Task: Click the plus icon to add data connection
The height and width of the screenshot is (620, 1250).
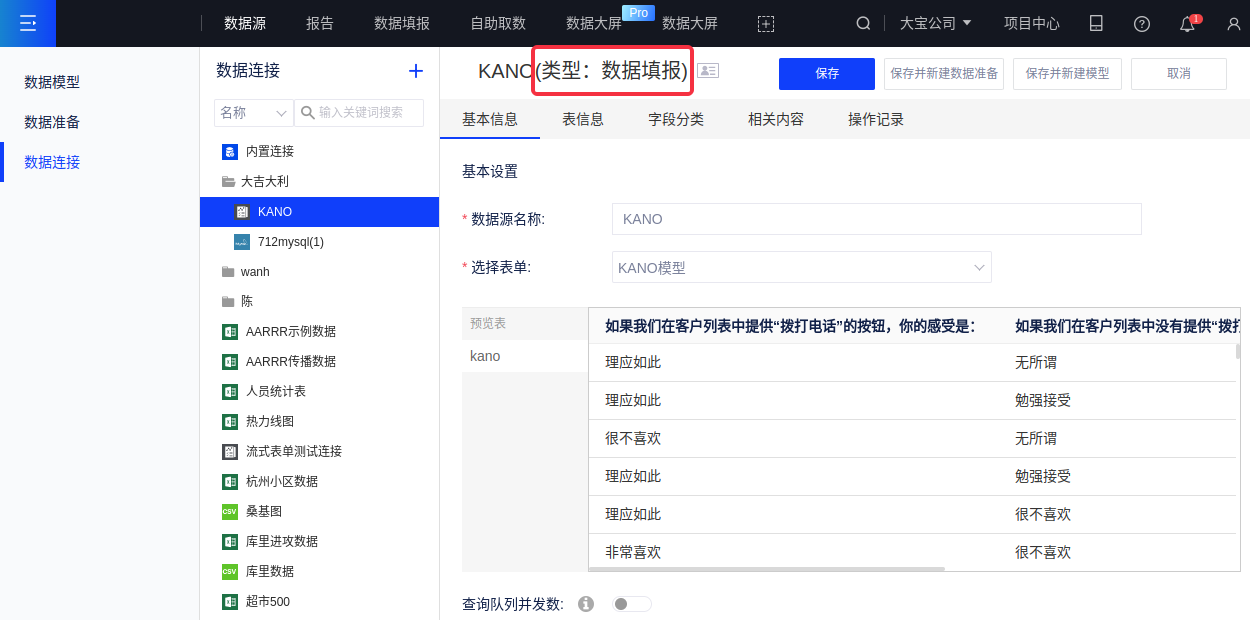Action: [x=416, y=71]
